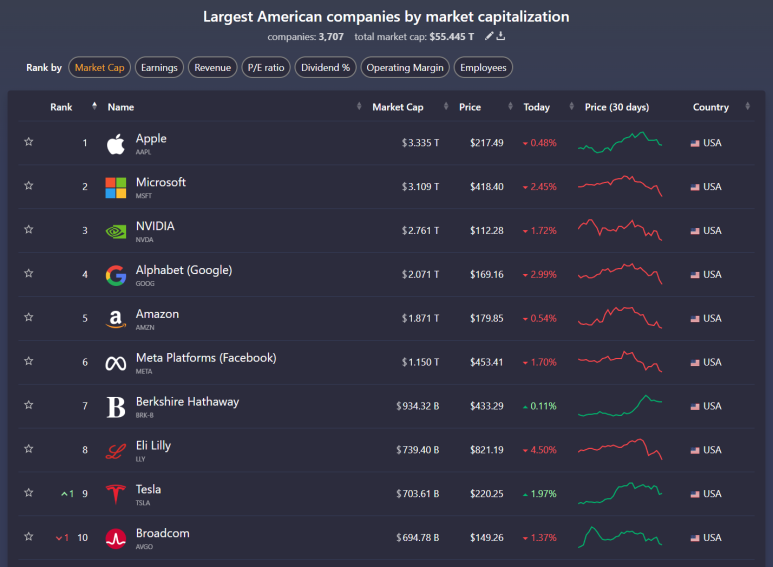Click the Berkshire Hathaway B logo

(x=116, y=407)
